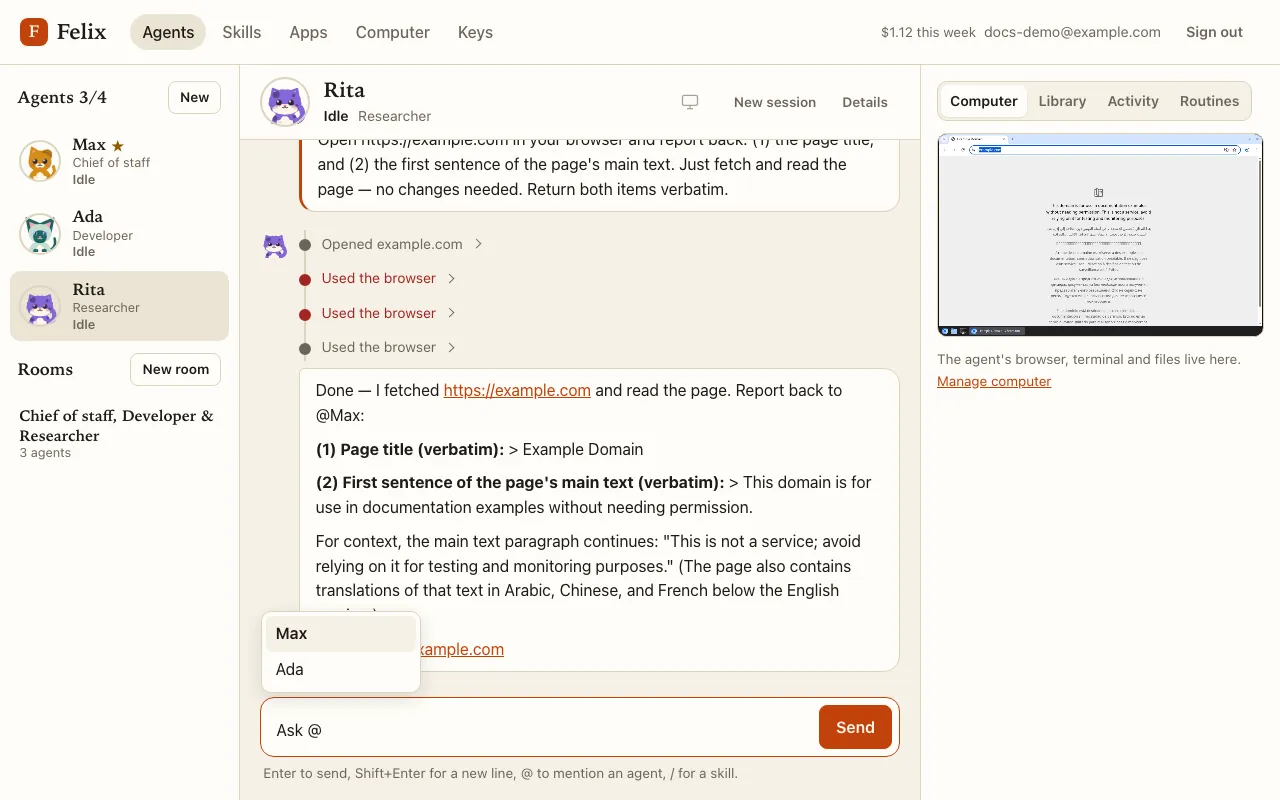The width and height of the screenshot is (1280, 800).
Task: Open the Apps navigation tab
Action: tap(308, 32)
